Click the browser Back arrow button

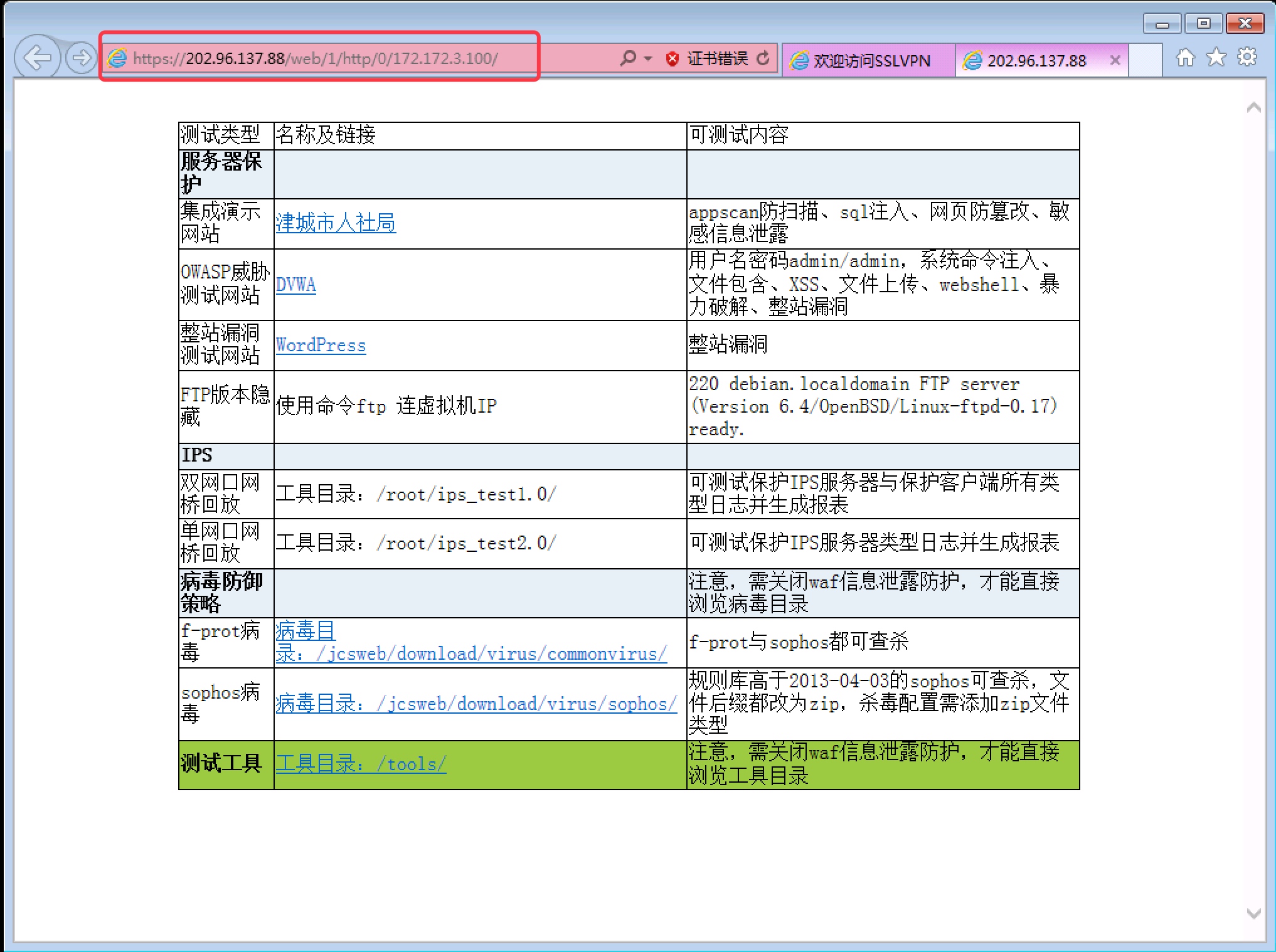coord(37,58)
